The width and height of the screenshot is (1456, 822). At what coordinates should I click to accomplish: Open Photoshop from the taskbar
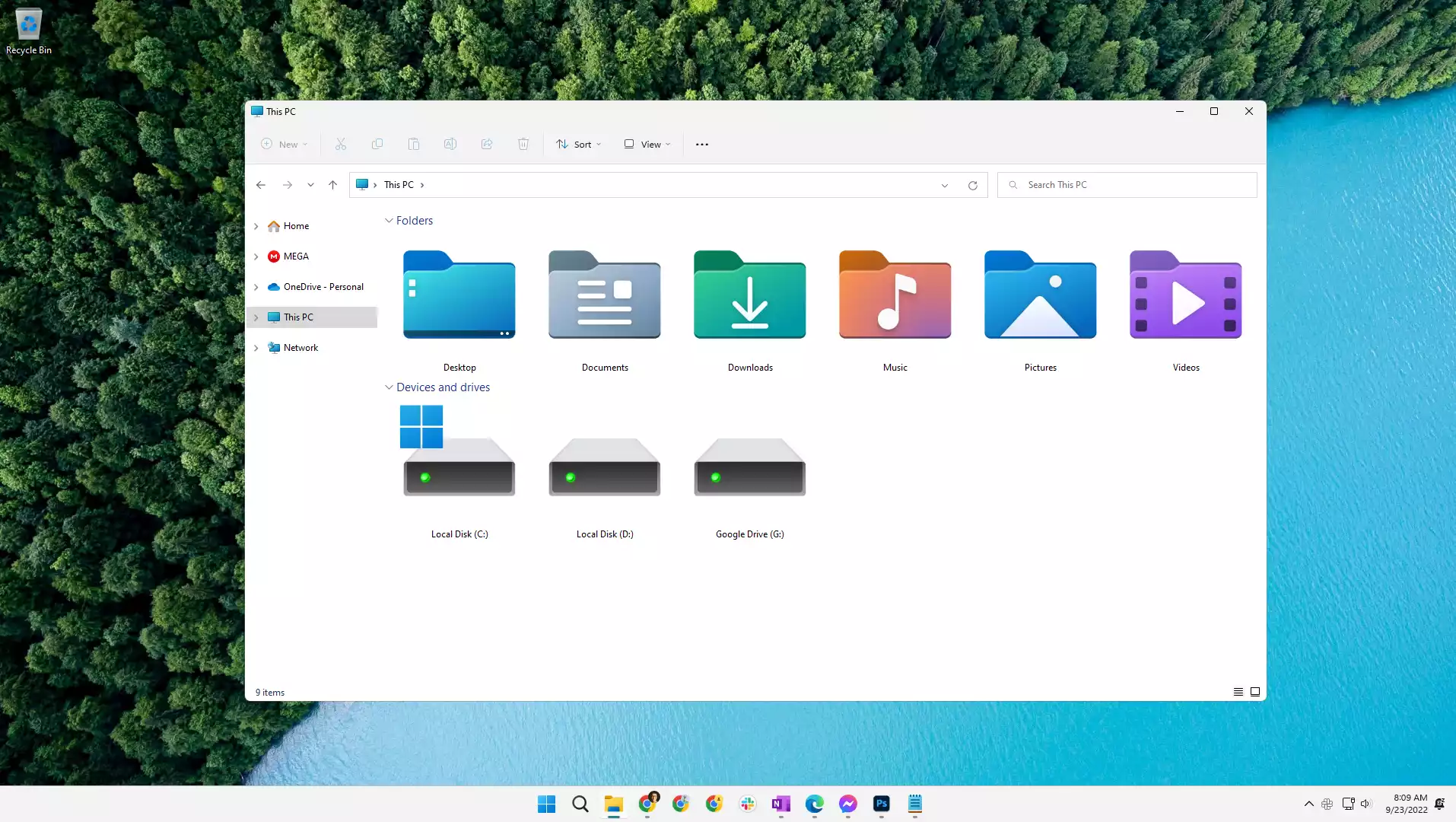point(881,804)
